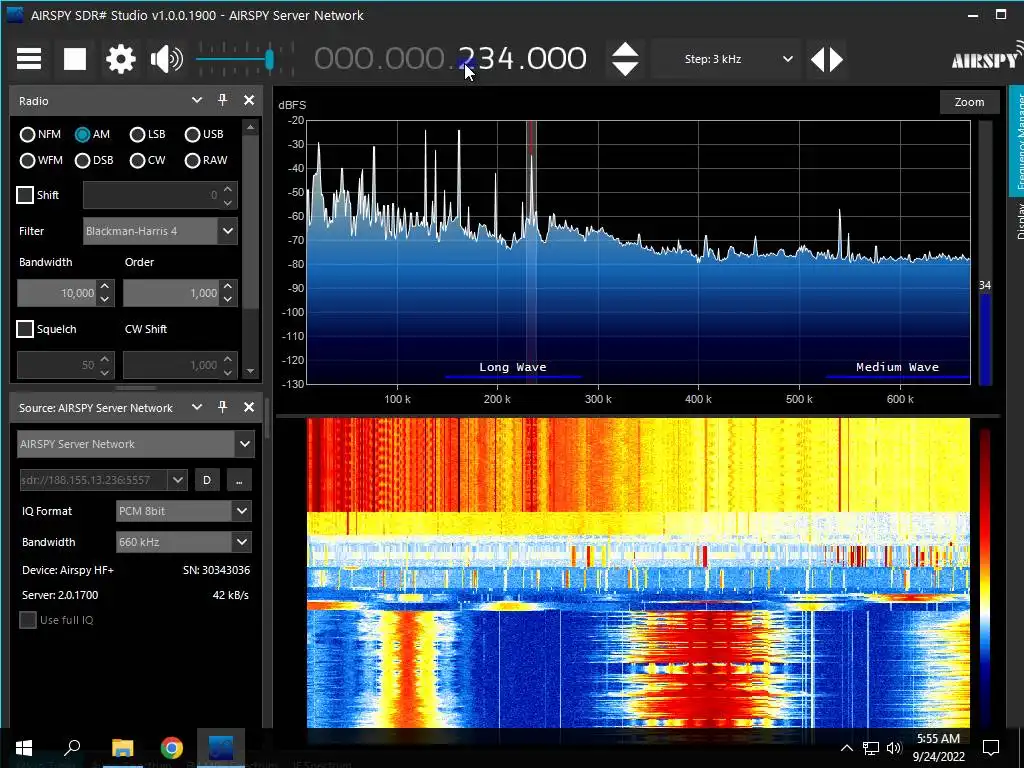
Task: Increase the radio Bandwidth stepper value
Action: 104,287
